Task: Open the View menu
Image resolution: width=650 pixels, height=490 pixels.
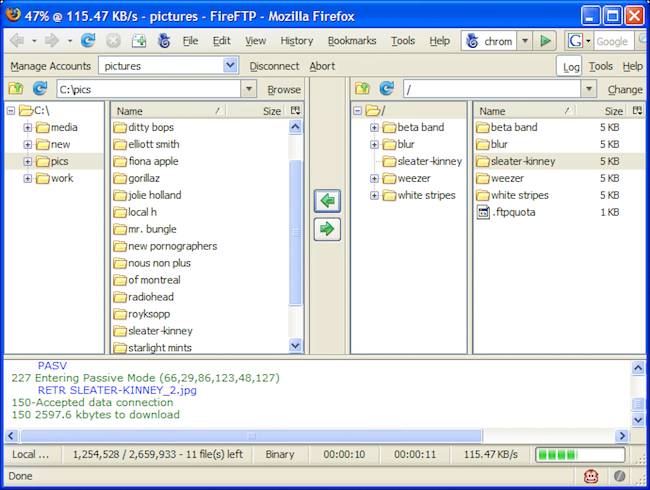Action: point(255,41)
